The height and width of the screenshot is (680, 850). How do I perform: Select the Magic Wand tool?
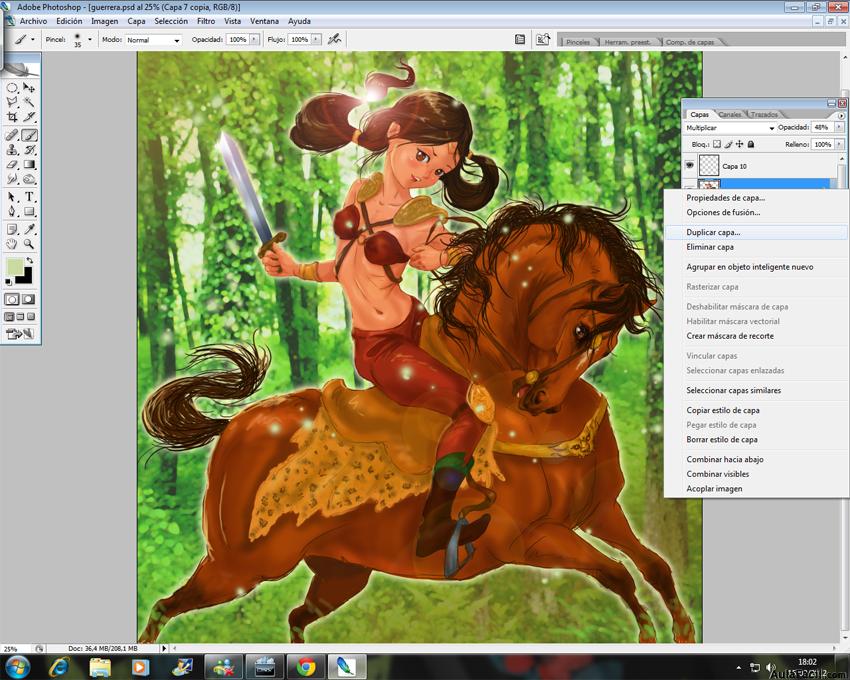(x=29, y=102)
